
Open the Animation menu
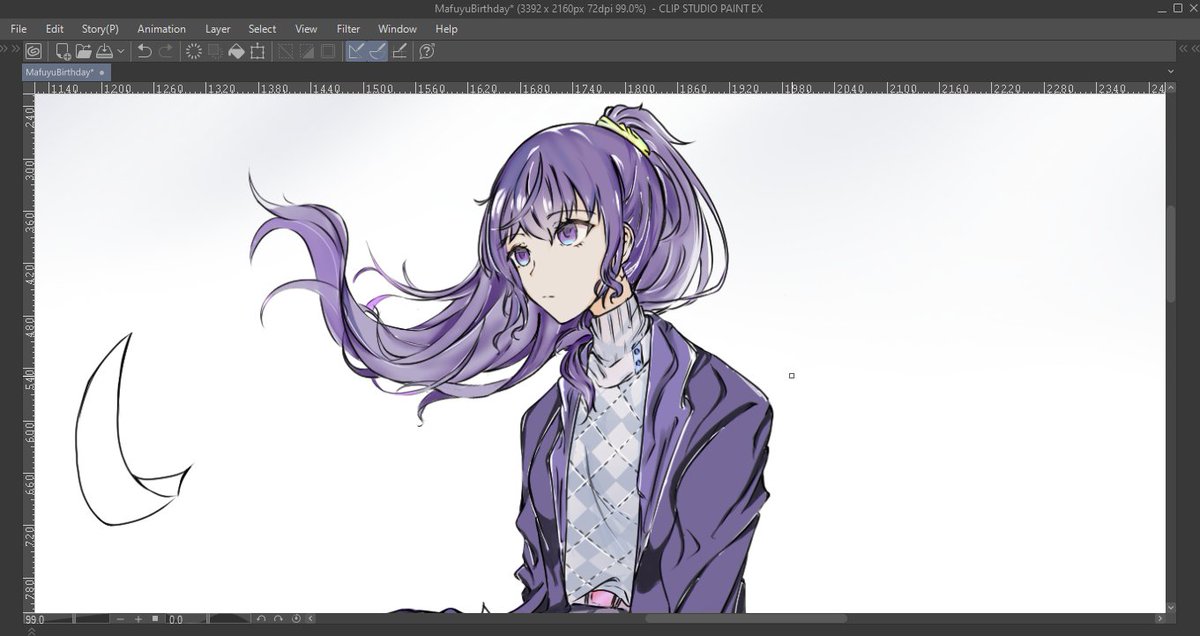coord(161,29)
